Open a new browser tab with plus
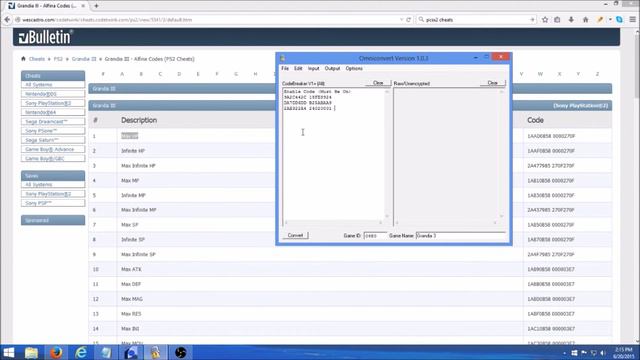Viewport: 640px width, 360px height. [x=96, y=6]
